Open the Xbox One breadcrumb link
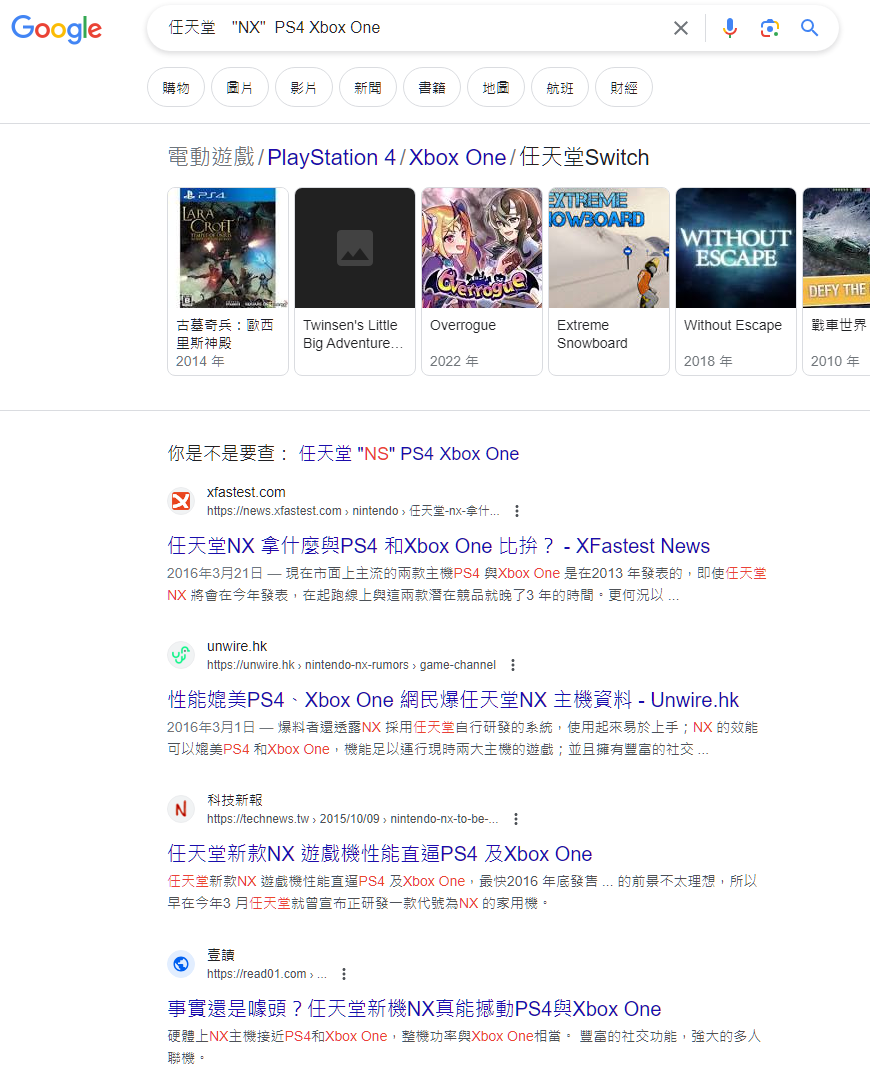 (457, 157)
